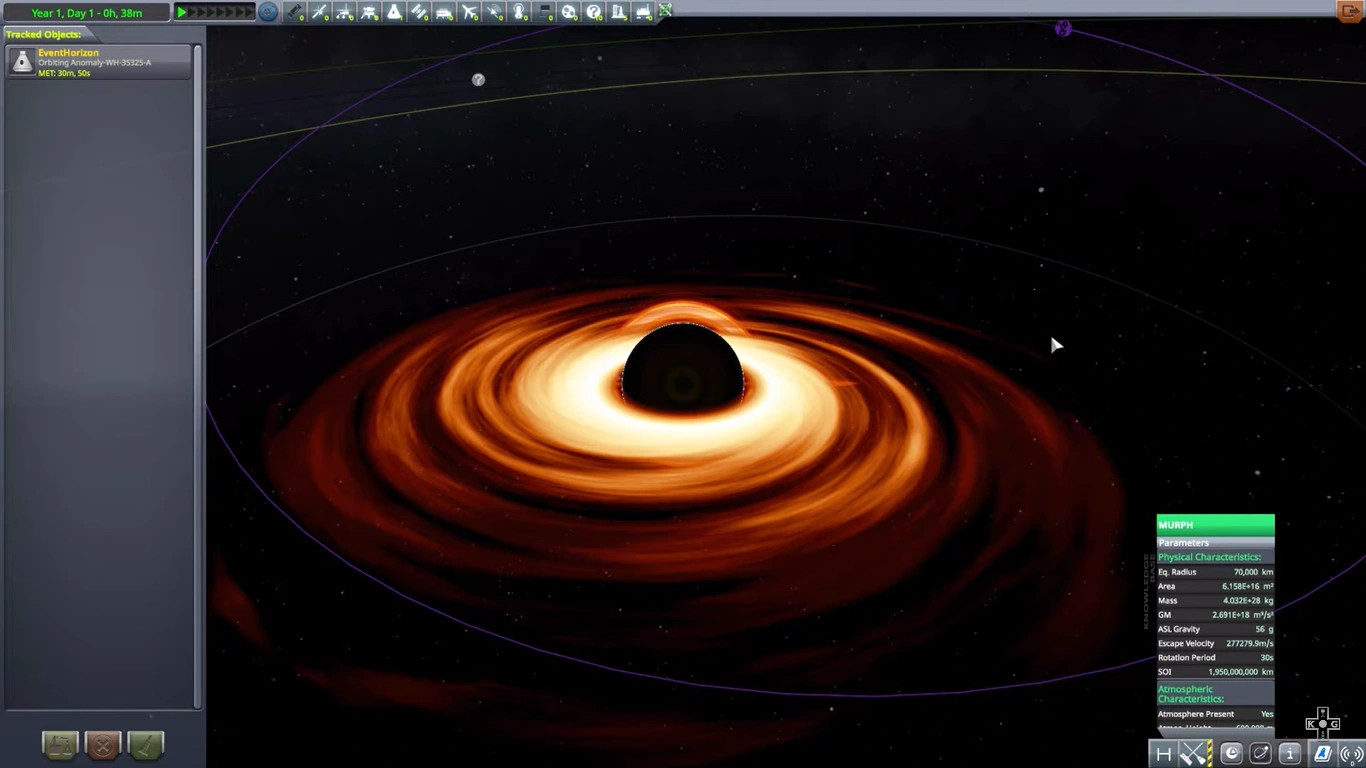Click the SOI 1,950,000,000 km row
The height and width of the screenshot is (768, 1366).
[x=1215, y=672]
